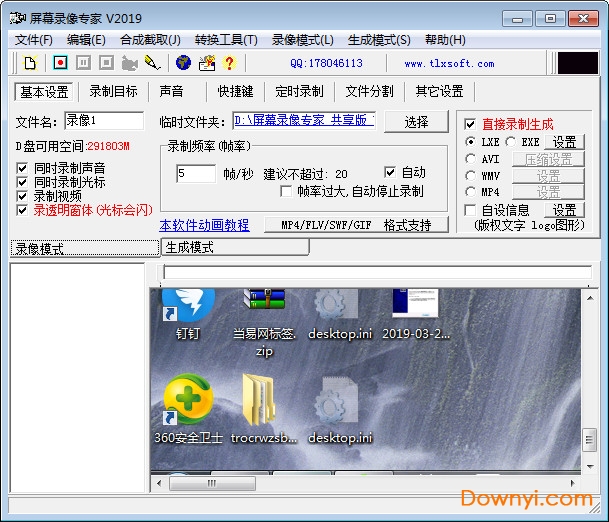Toggle 录制视频 checkbox

22,196
